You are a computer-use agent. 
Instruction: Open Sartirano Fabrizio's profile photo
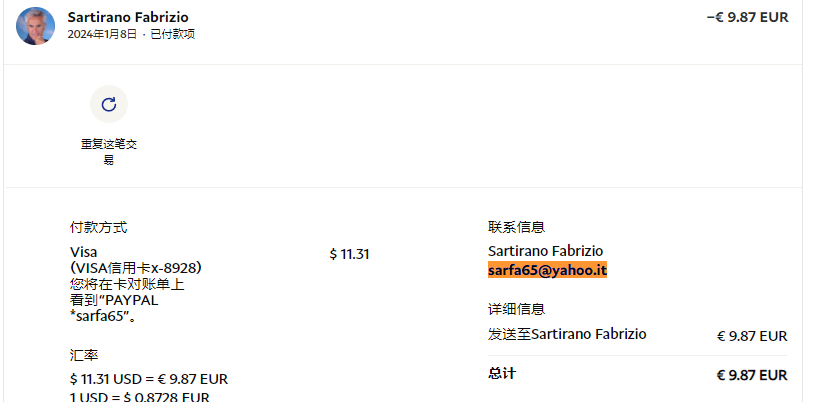35,26
